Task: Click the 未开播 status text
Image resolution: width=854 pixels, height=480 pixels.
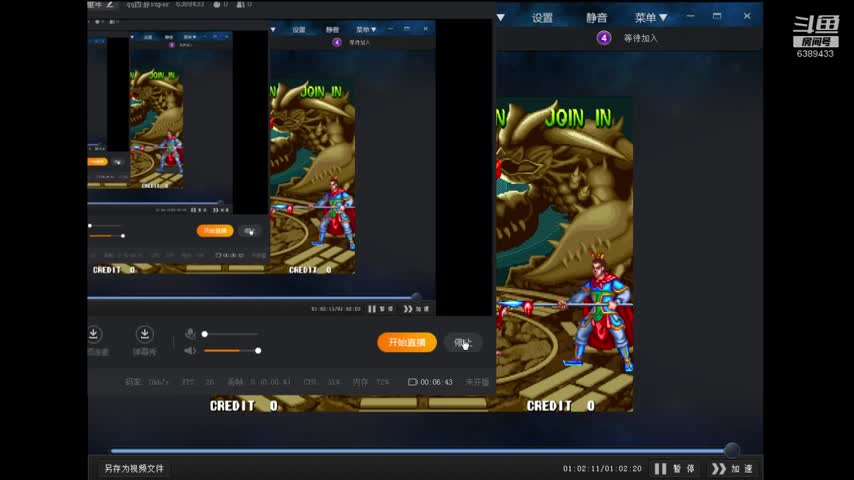Action: [477, 382]
